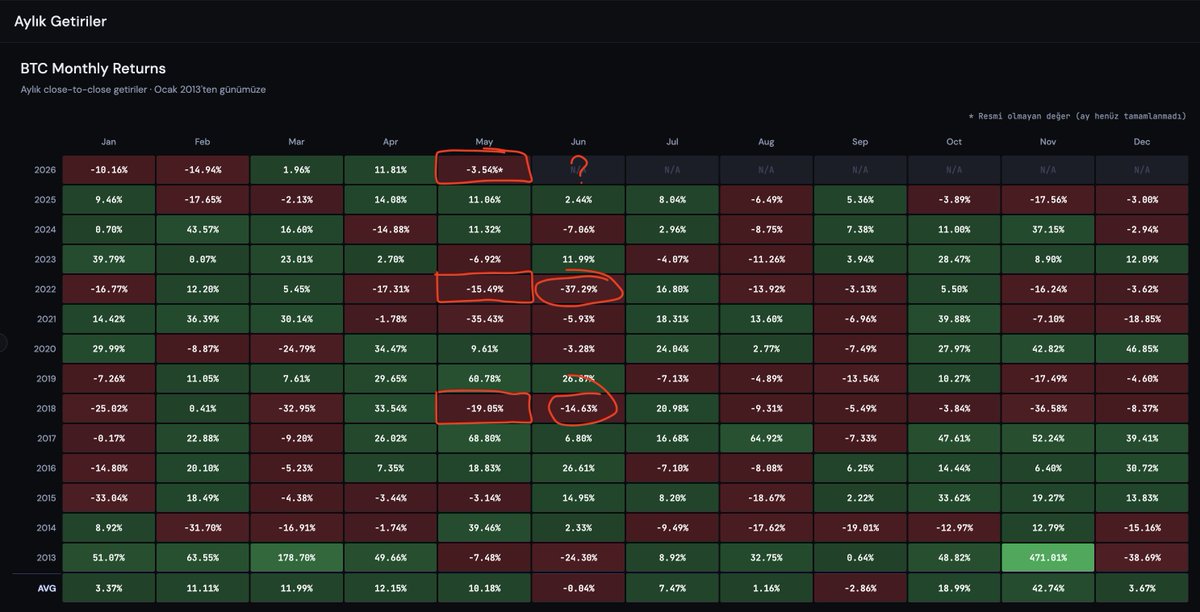Click the 2024 Feb cell showing 43.57%

[202, 228]
